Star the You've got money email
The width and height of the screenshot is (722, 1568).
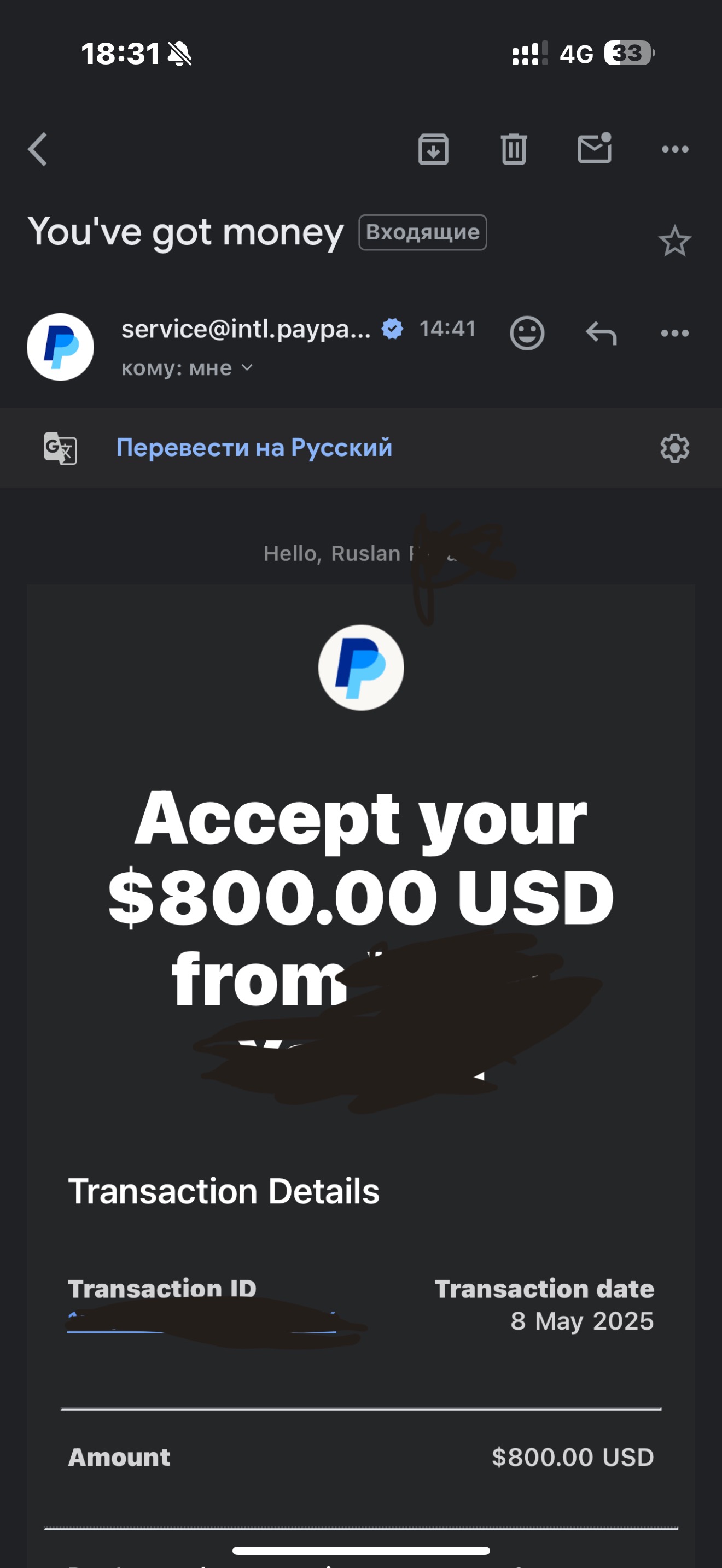pyautogui.click(x=674, y=241)
